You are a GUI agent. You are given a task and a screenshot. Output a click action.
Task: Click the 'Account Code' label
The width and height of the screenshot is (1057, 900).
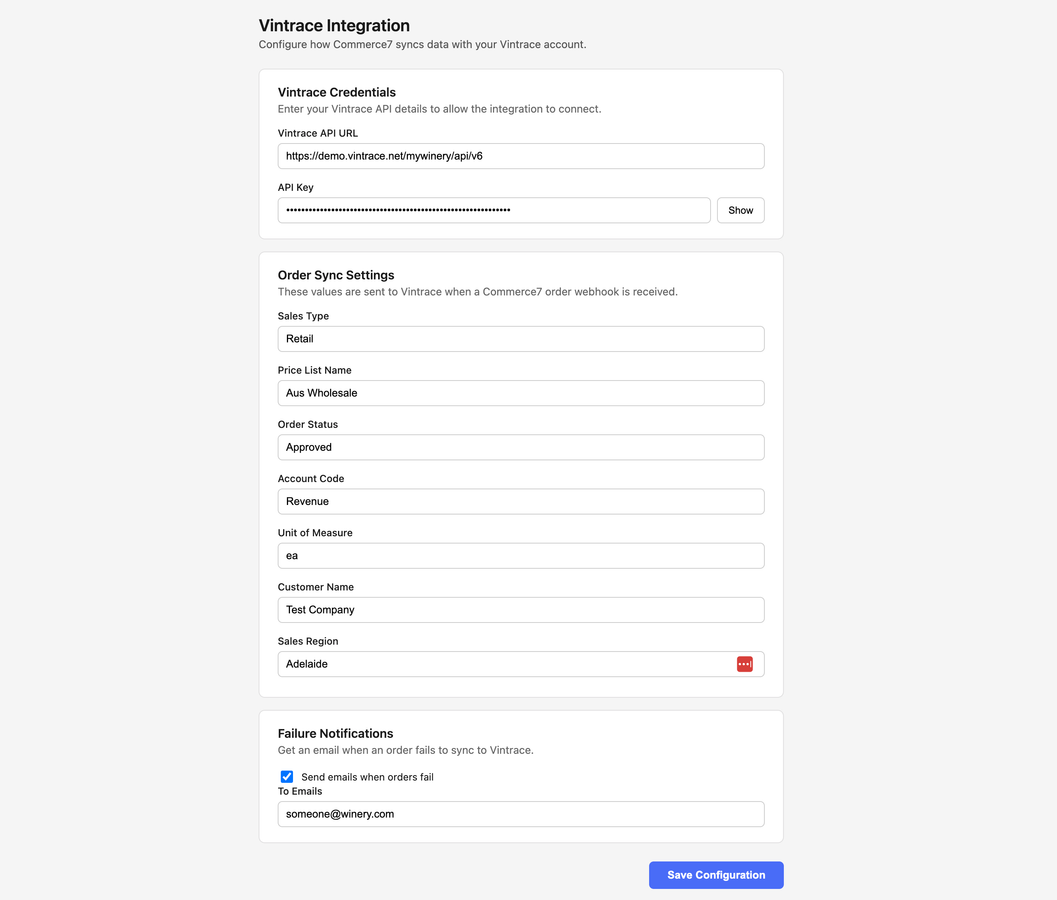coord(311,479)
